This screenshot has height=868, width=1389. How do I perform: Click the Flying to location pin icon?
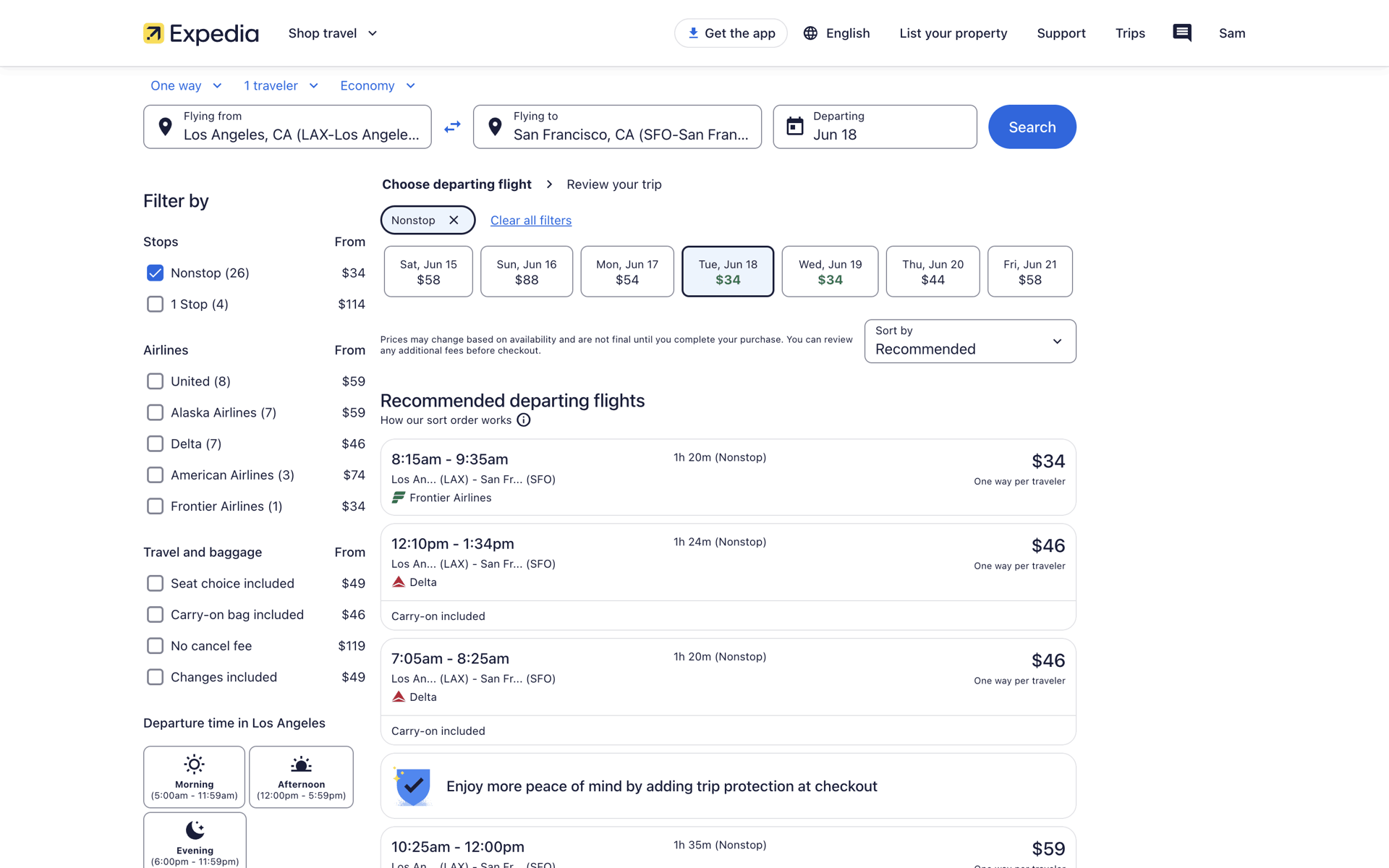point(496,127)
